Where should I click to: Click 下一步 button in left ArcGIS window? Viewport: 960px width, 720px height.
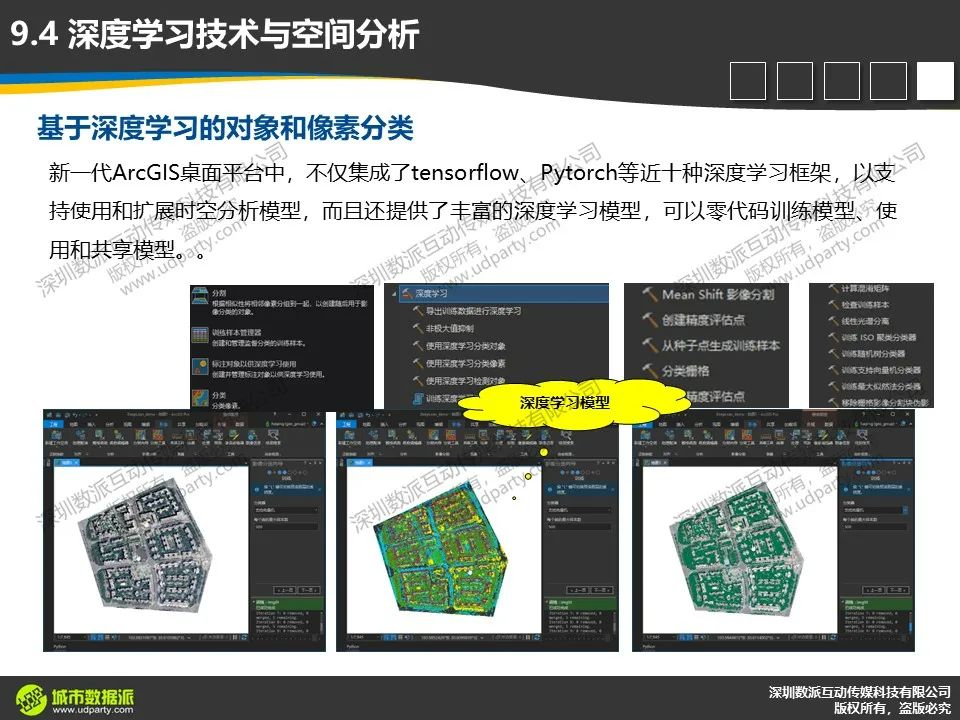click(x=309, y=590)
